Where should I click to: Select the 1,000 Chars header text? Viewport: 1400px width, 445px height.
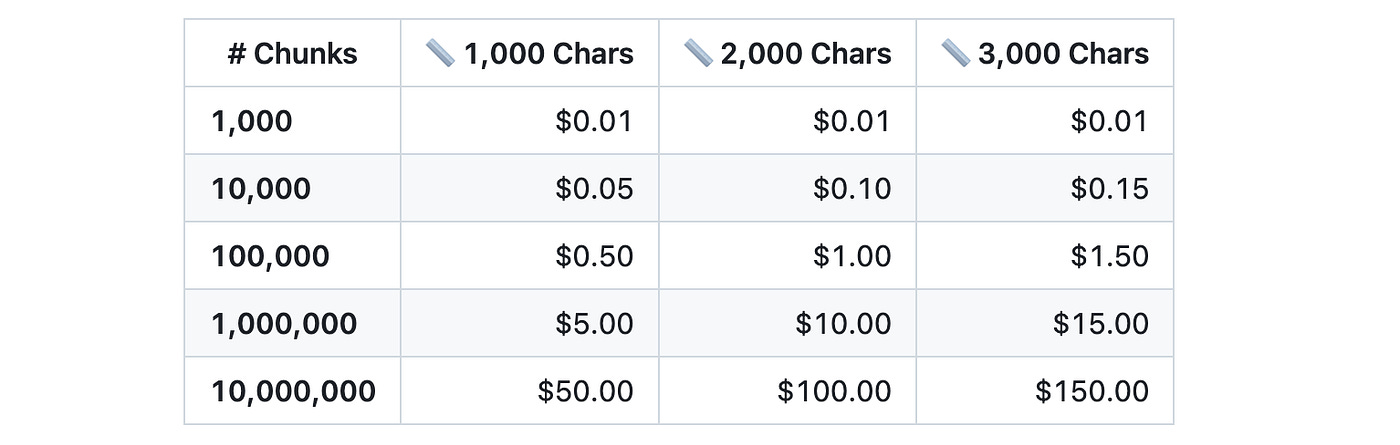(548, 53)
